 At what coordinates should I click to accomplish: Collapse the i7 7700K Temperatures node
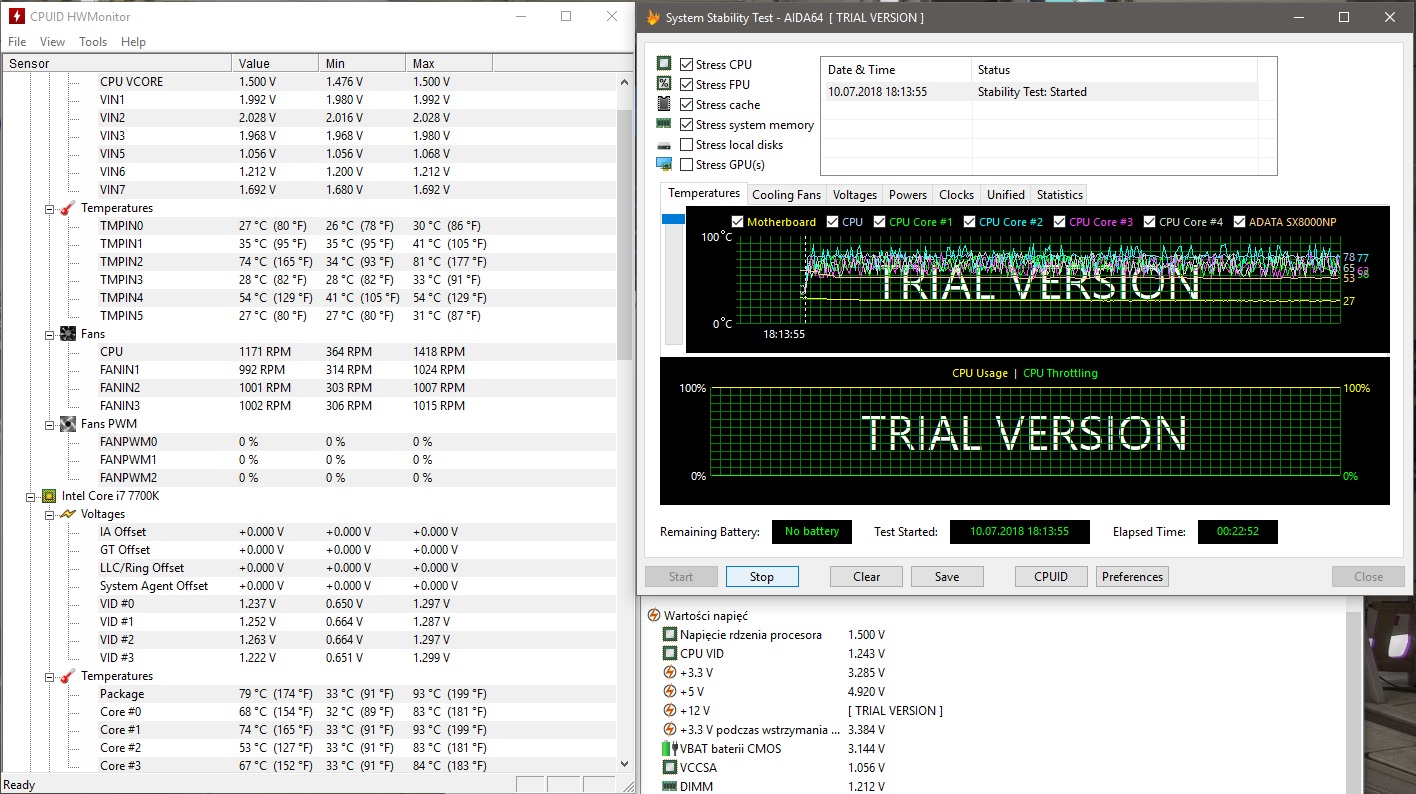(x=50, y=676)
